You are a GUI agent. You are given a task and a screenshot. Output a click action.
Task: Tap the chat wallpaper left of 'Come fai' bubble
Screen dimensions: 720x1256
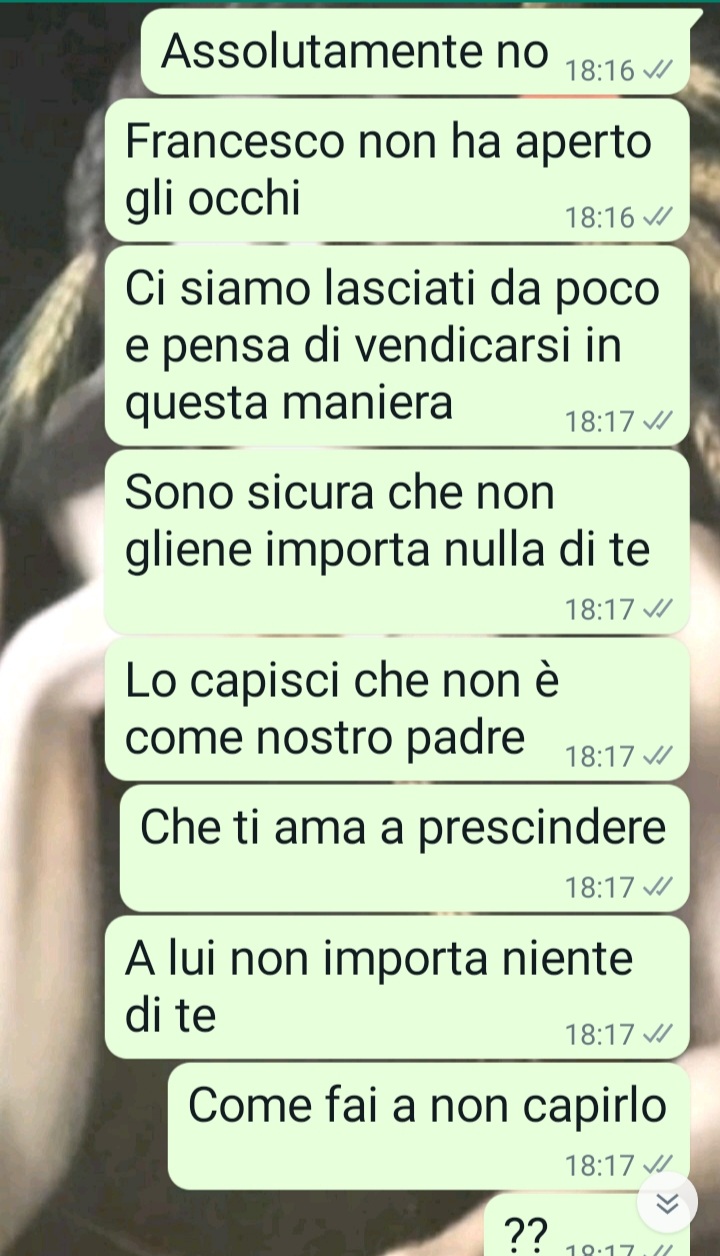[x=80, y=1126]
